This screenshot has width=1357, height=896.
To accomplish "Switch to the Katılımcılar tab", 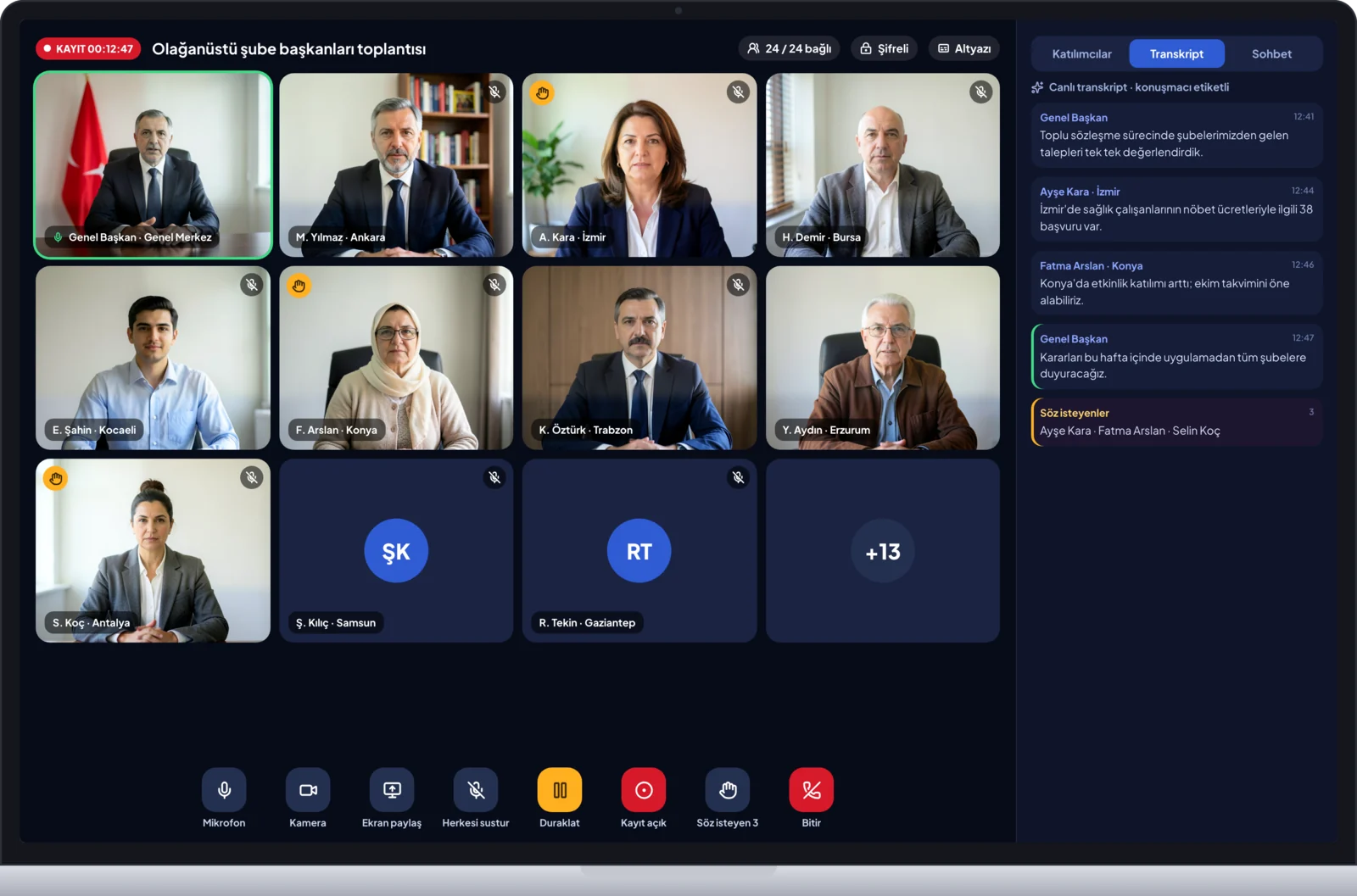I will tap(1081, 53).
